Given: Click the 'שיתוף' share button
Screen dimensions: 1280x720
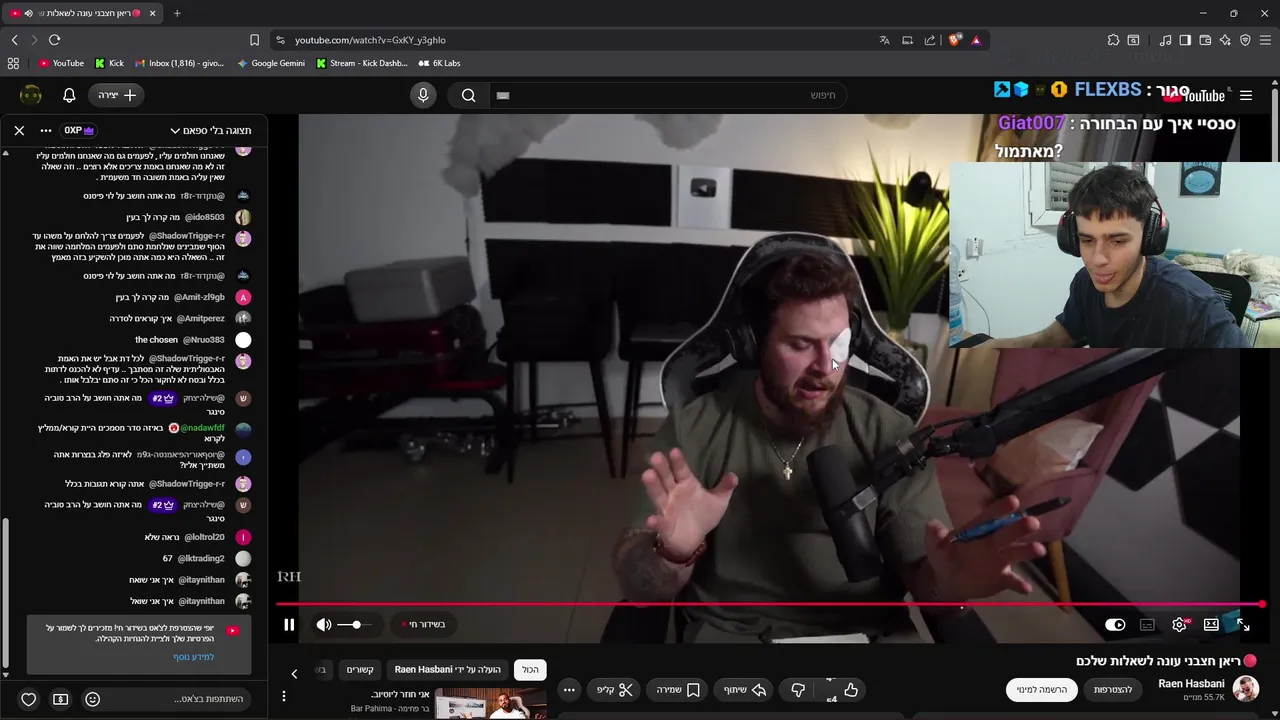Looking at the screenshot, I should pyautogui.click(x=744, y=690).
